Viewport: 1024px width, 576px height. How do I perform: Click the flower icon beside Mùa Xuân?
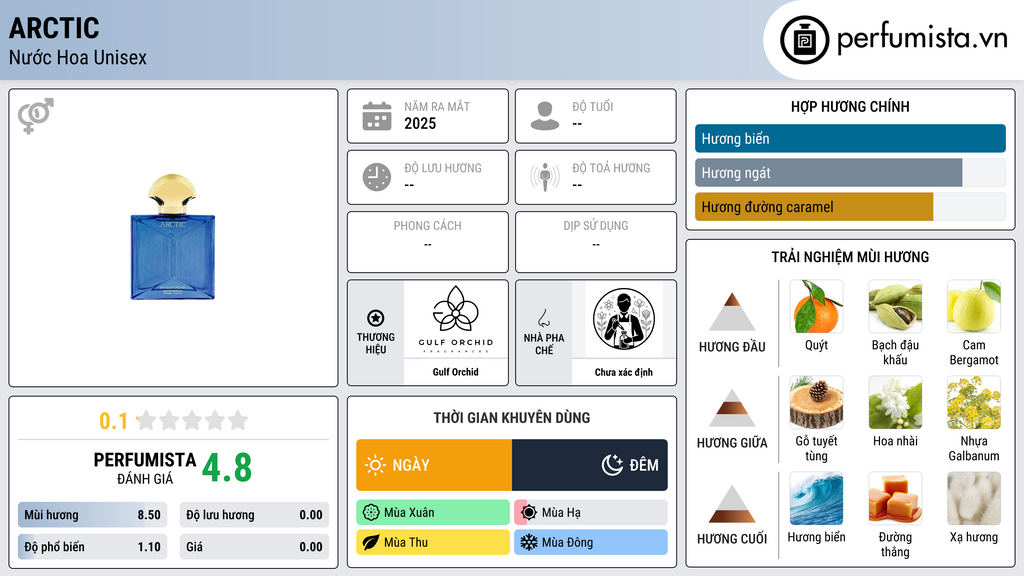[x=371, y=513]
